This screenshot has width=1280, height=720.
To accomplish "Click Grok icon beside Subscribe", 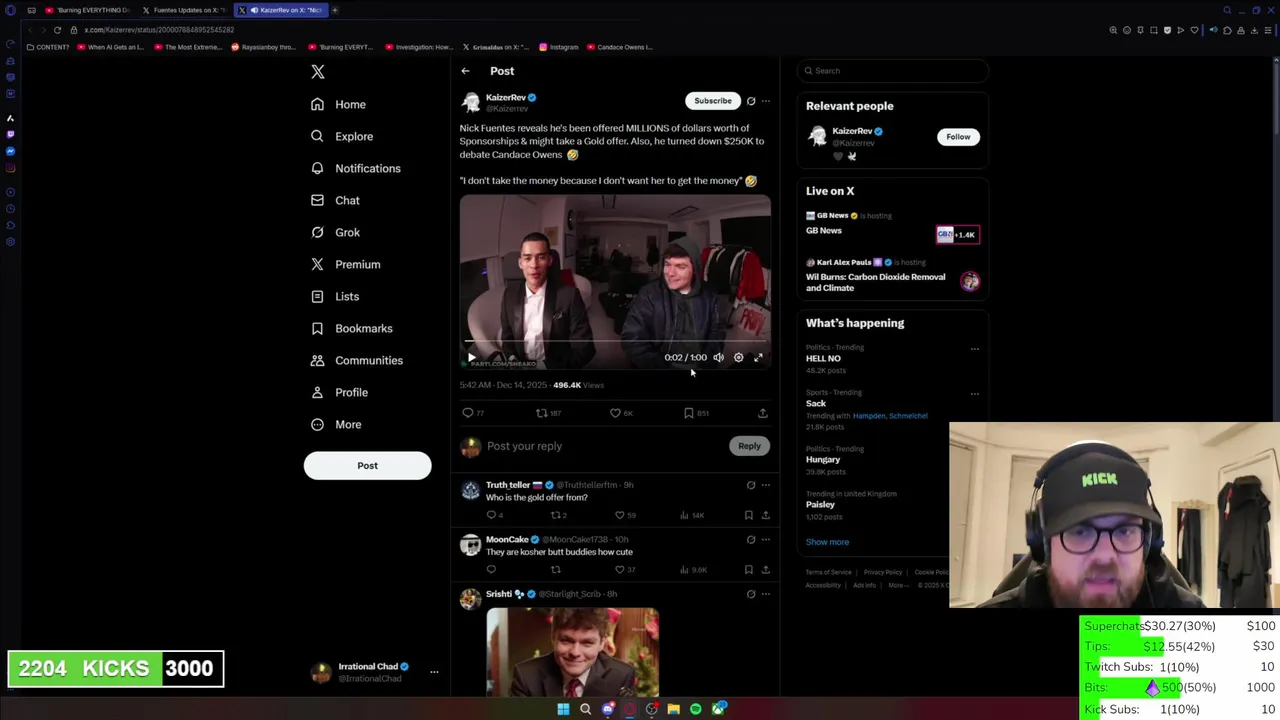I will coord(751,101).
